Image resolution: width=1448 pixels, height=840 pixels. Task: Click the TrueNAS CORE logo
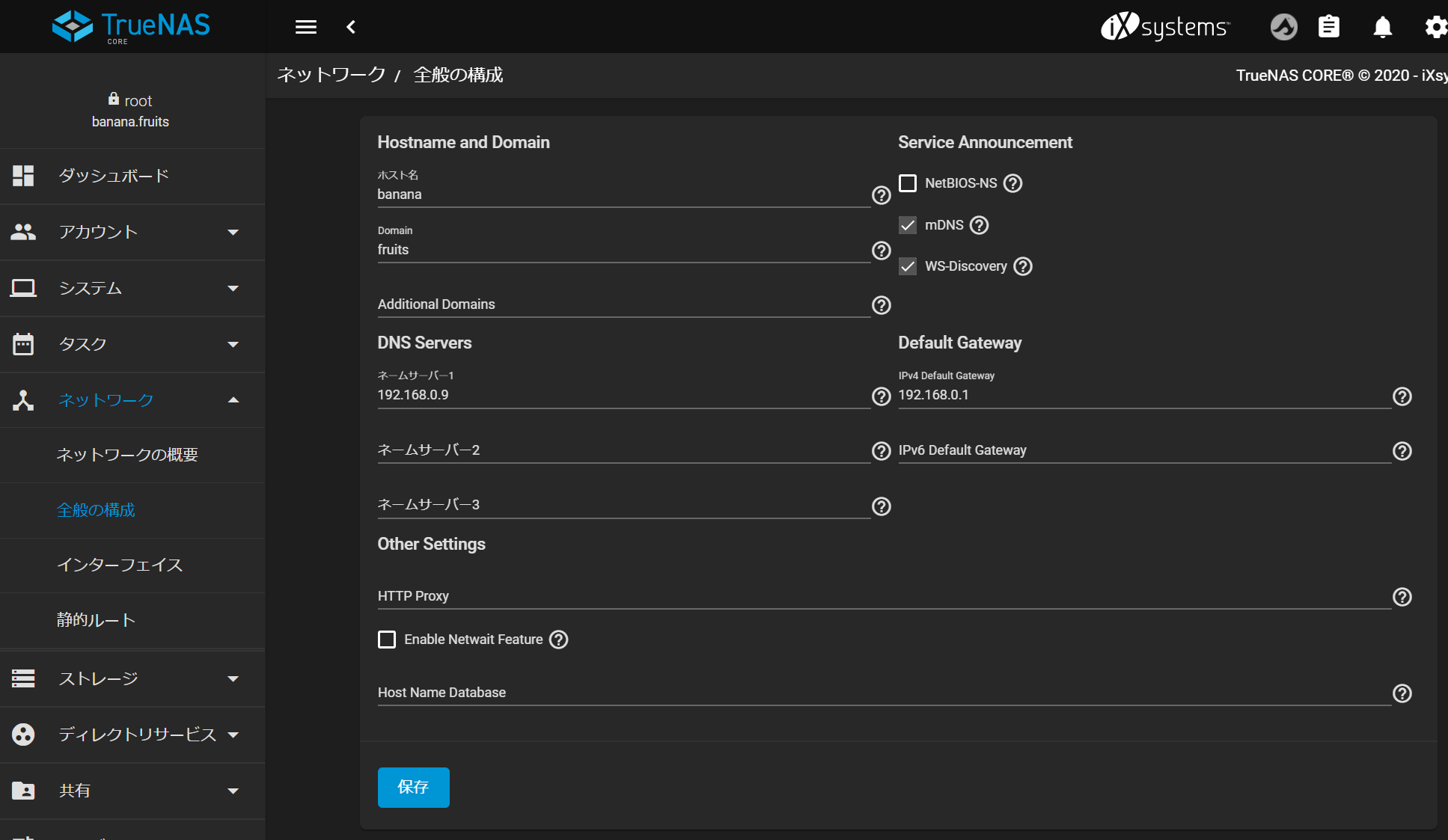tap(132, 27)
